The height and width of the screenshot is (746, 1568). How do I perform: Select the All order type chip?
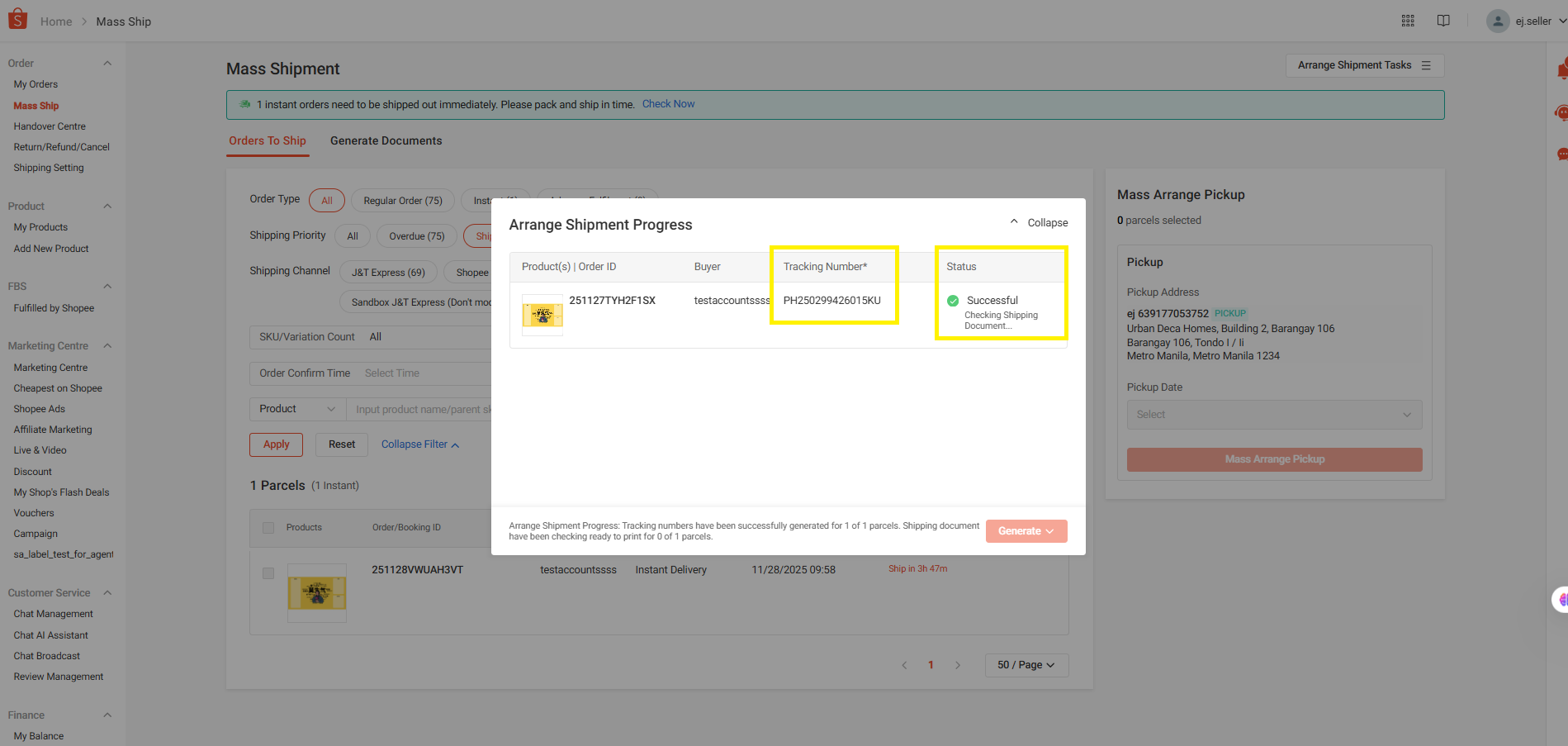327,201
